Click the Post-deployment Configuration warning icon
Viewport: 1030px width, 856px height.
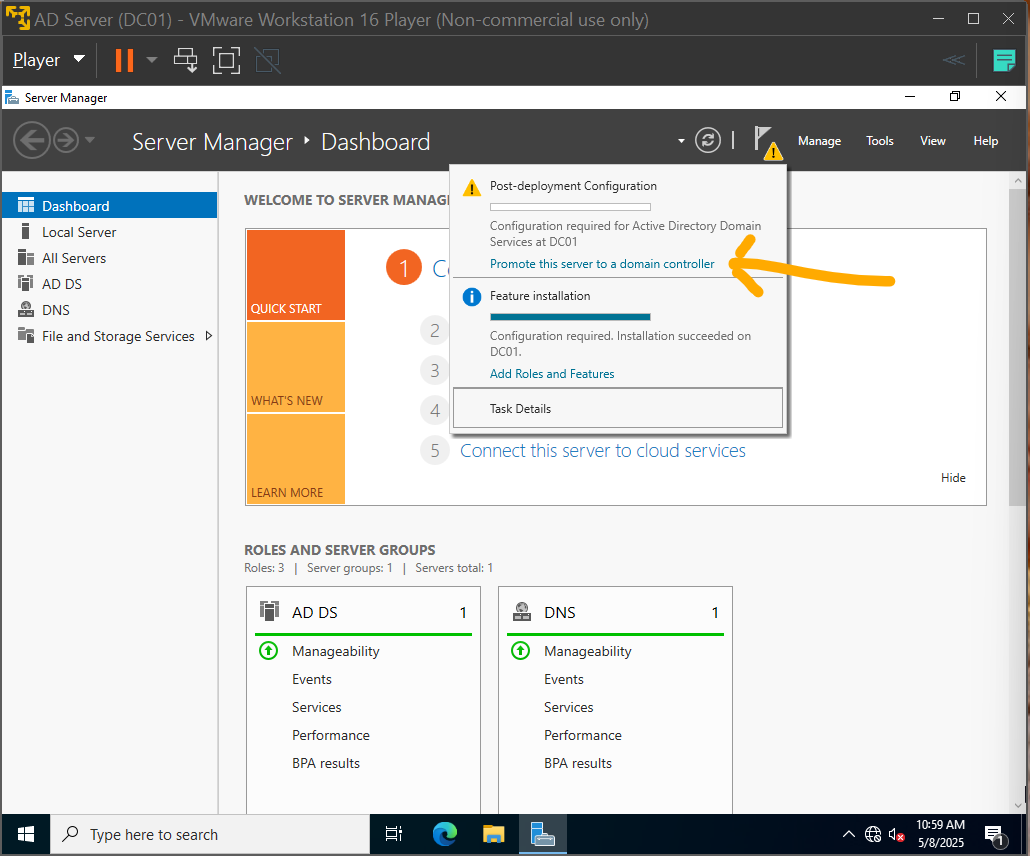click(x=472, y=188)
